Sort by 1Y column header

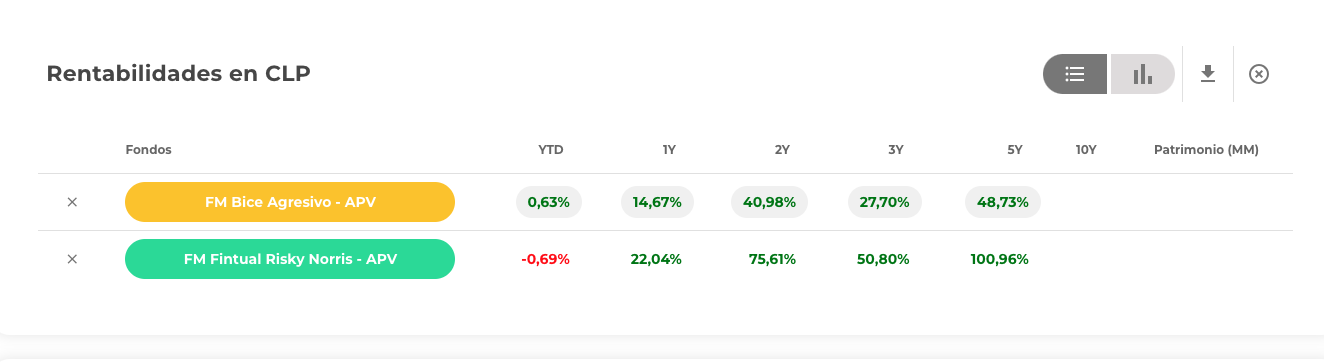click(669, 150)
